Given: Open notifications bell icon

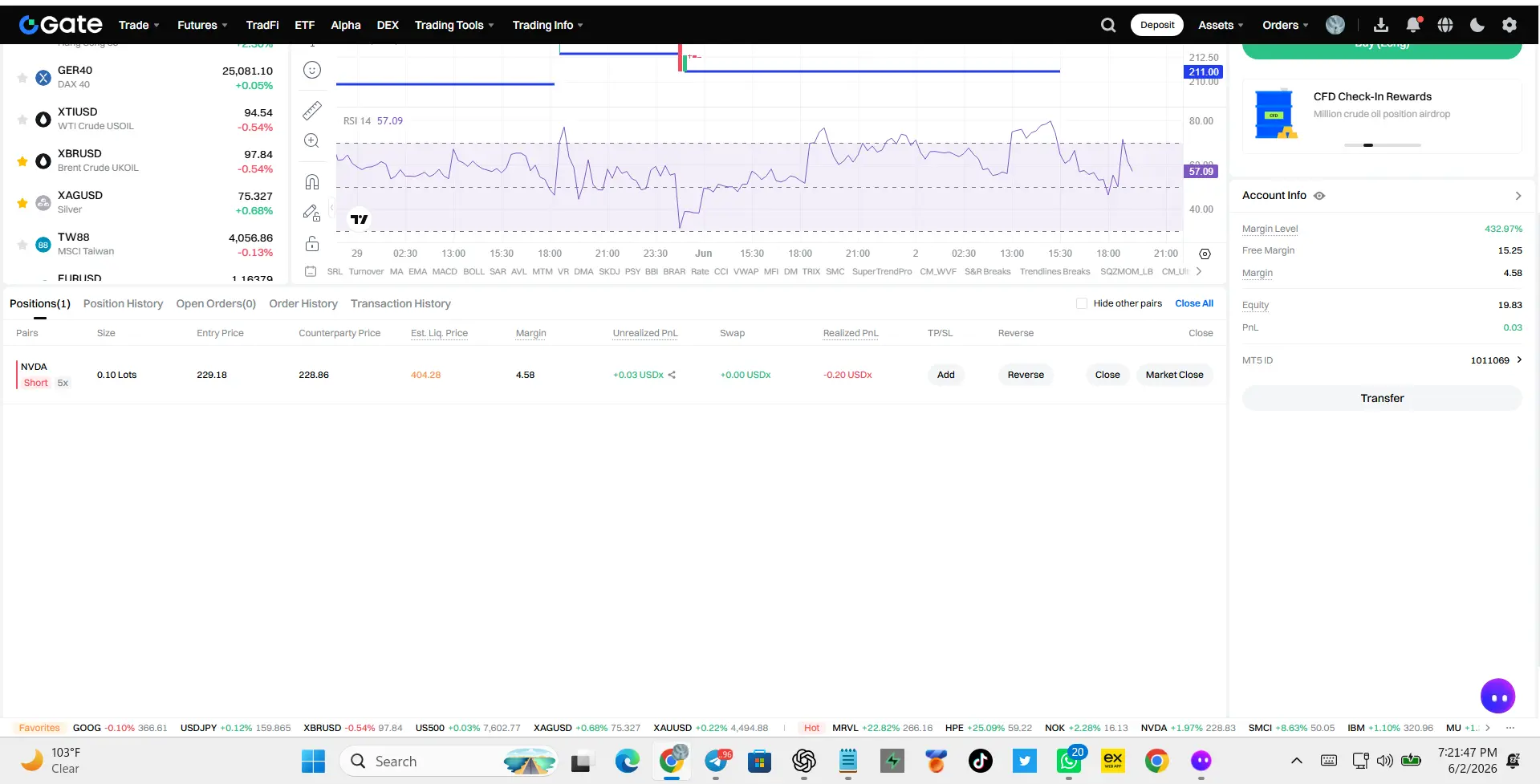Looking at the screenshot, I should tap(1413, 25).
